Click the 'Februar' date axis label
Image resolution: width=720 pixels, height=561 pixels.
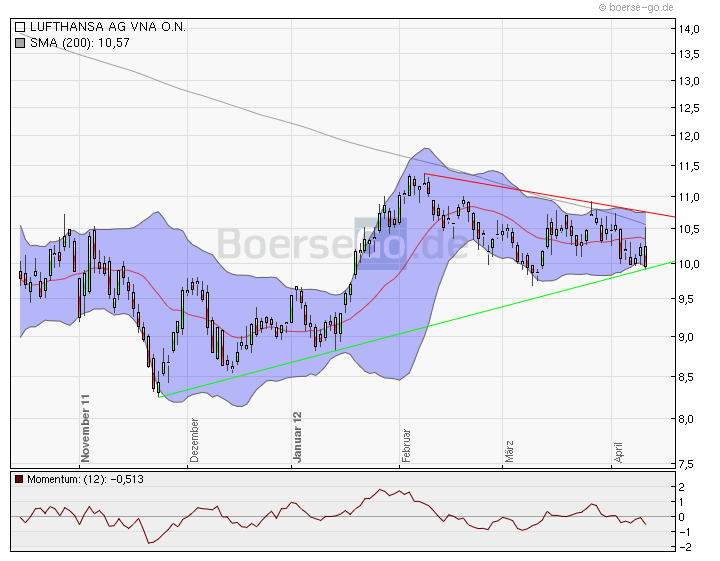point(406,445)
